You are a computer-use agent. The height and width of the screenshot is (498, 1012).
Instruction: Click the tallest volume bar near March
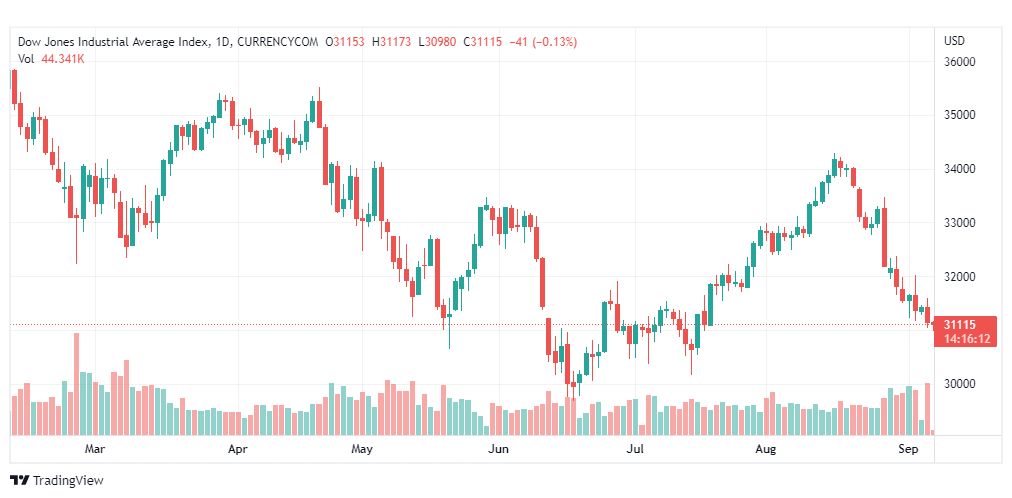pyautogui.click(x=77, y=384)
